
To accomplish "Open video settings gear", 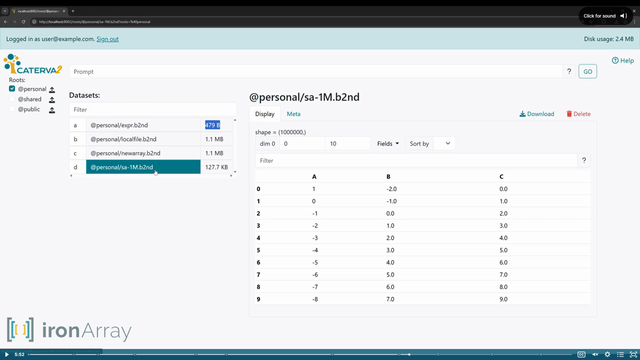I will coord(607,354).
